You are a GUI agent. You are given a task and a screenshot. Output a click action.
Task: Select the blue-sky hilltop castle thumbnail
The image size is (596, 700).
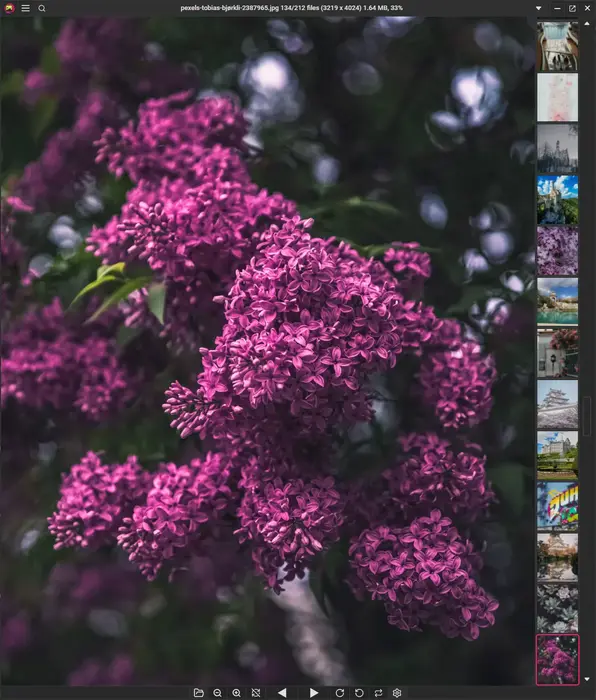[x=557, y=200]
